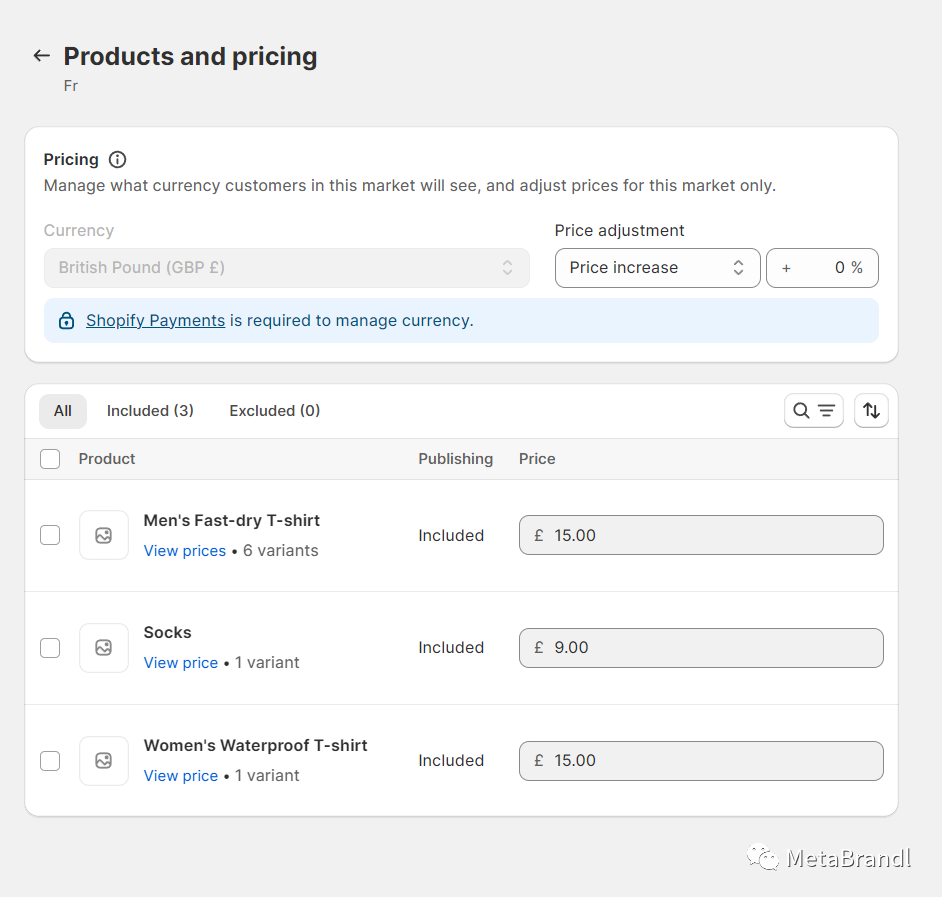Select the Socks row checkbox
This screenshot has width=942, height=897.
50,648
